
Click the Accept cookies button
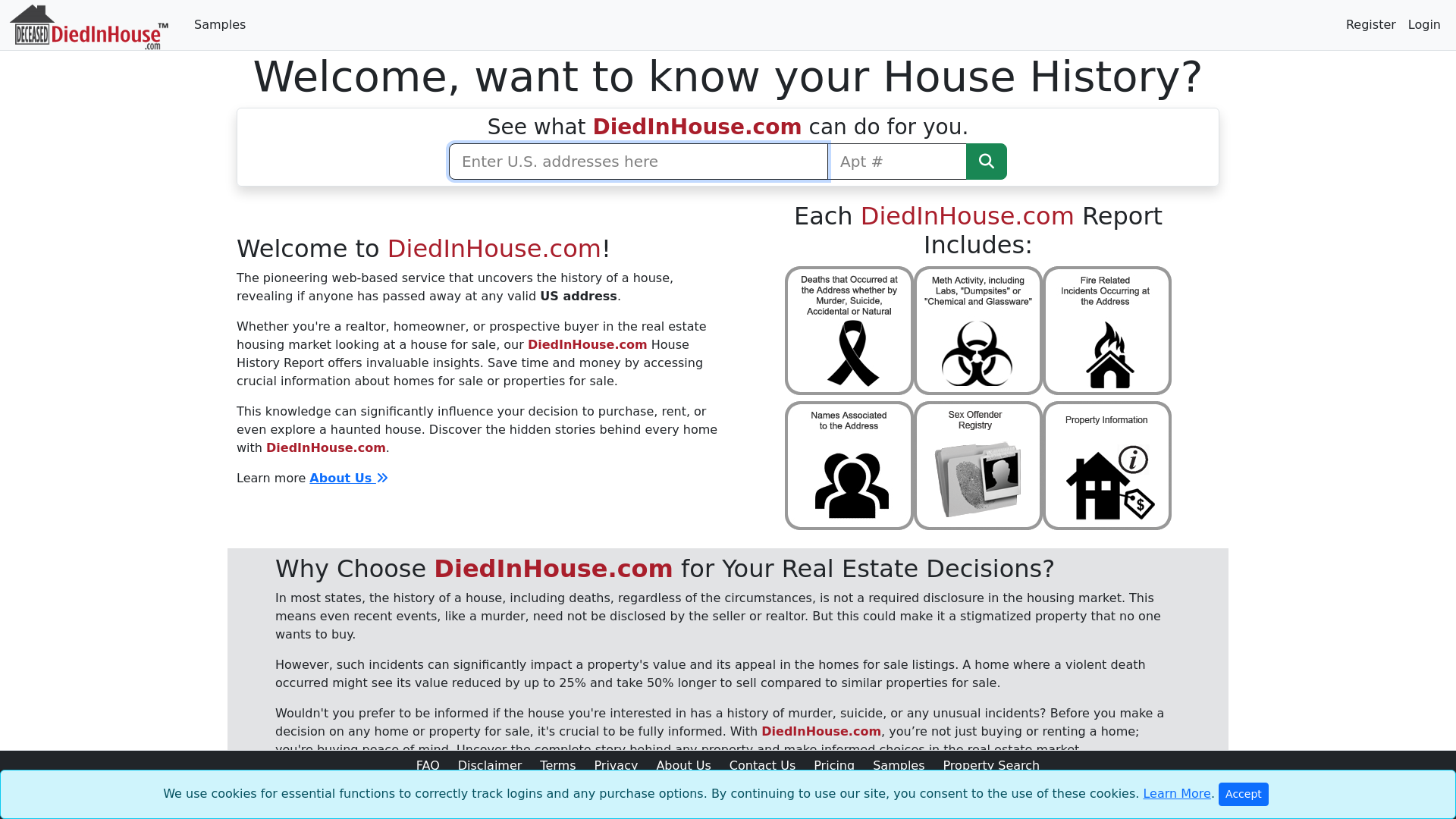[1243, 794]
